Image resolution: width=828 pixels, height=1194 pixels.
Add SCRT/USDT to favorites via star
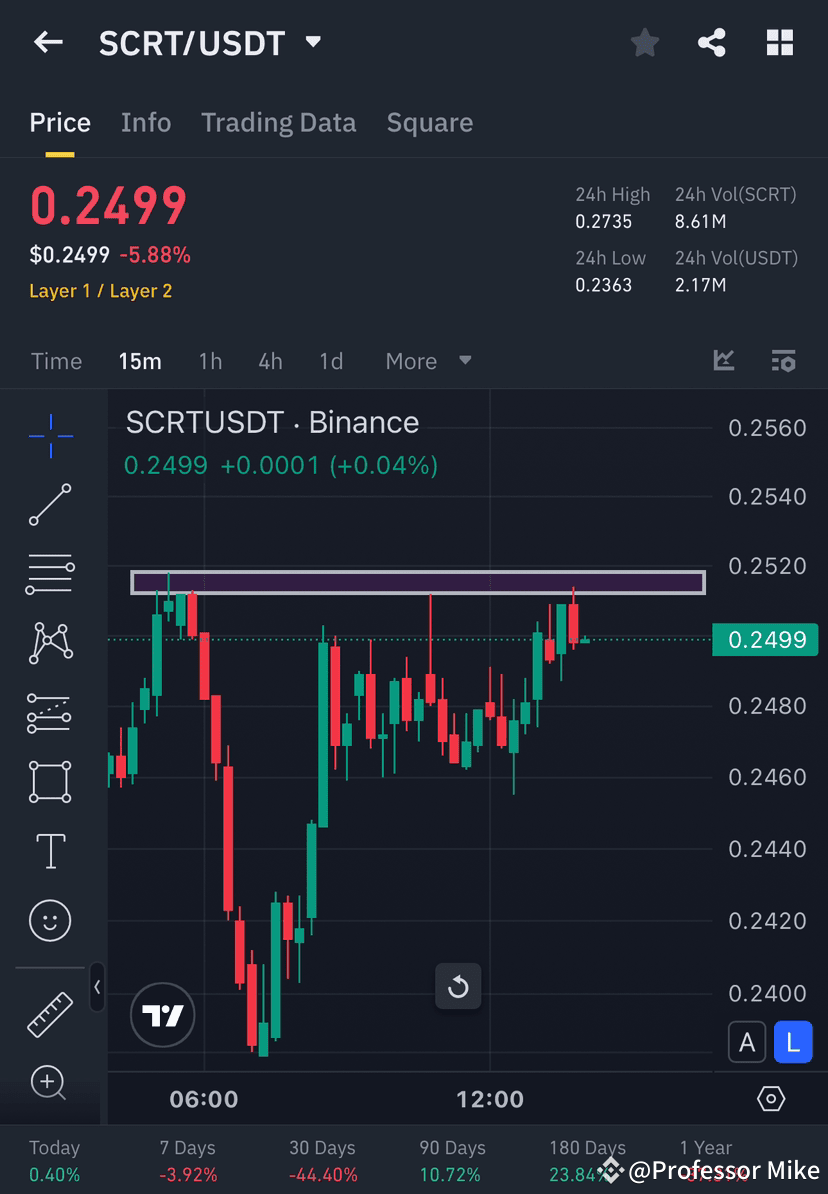tap(644, 42)
